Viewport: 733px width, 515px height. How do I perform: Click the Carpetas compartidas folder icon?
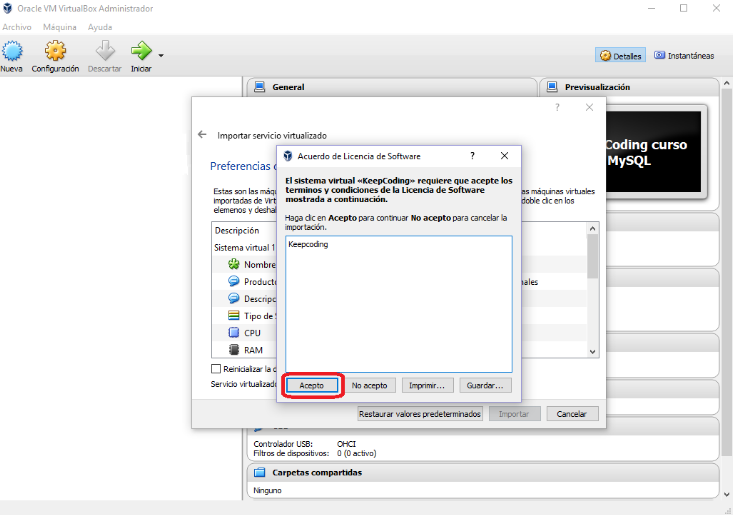coord(259,472)
